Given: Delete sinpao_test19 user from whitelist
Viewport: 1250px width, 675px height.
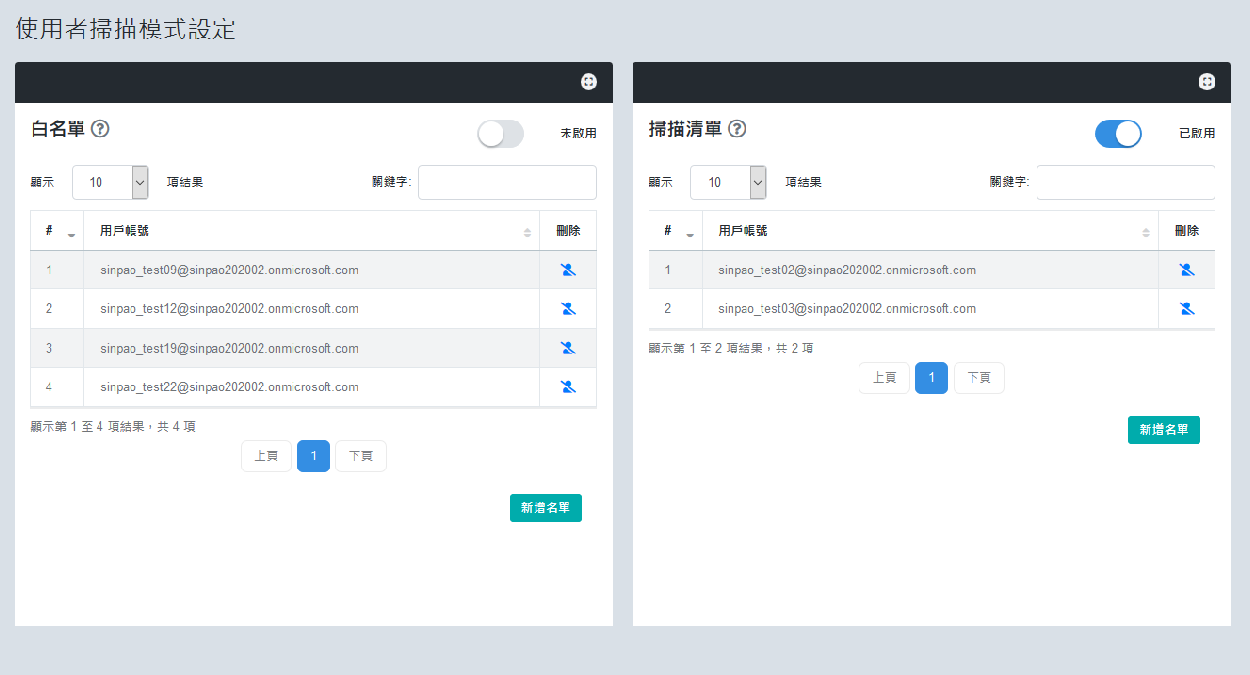Looking at the screenshot, I should pyautogui.click(x=568, y=348).
